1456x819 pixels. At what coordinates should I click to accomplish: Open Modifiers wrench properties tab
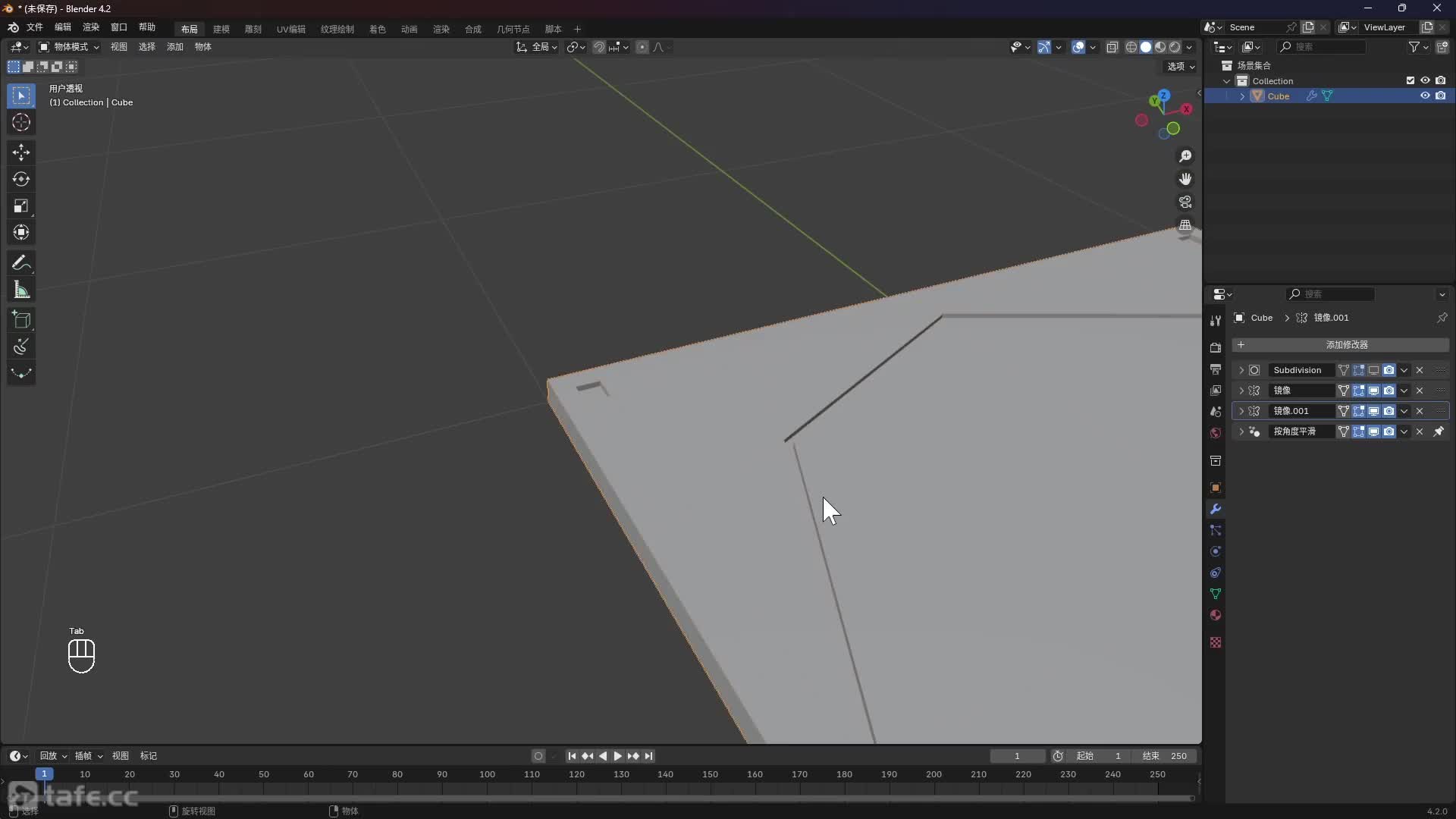pos(1216,509)
